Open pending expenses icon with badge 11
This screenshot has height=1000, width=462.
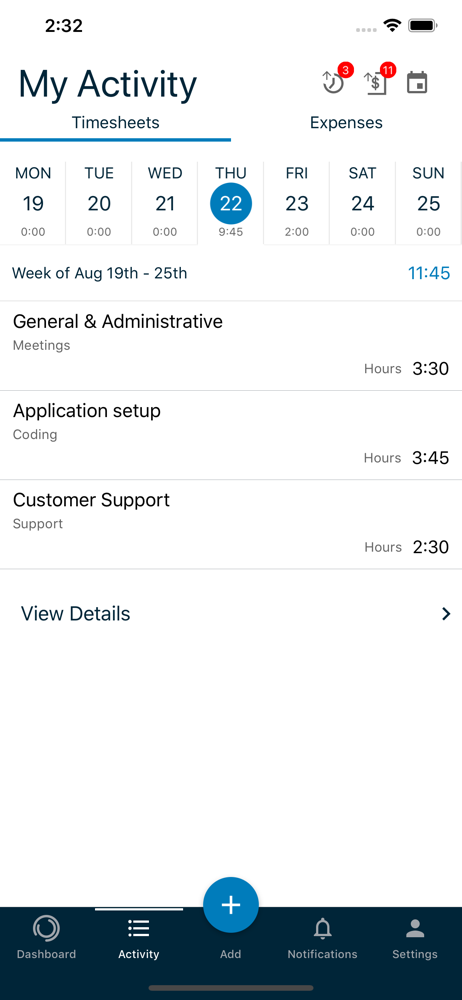tap(378, 82)
